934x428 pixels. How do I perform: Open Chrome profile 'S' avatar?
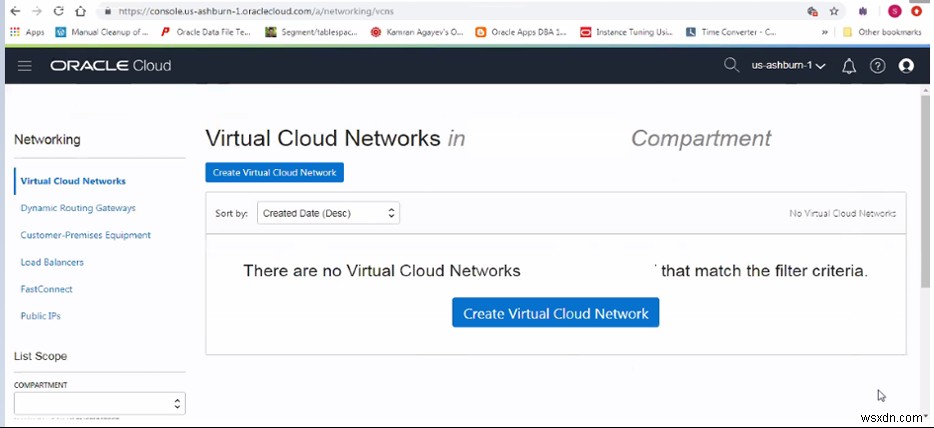click(x=895, y=11)
